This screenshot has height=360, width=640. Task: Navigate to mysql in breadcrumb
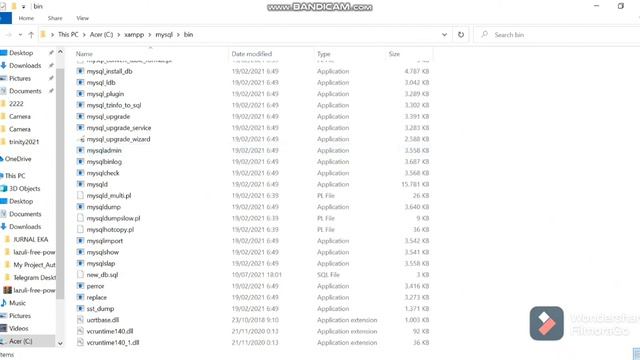click(164, 35)
